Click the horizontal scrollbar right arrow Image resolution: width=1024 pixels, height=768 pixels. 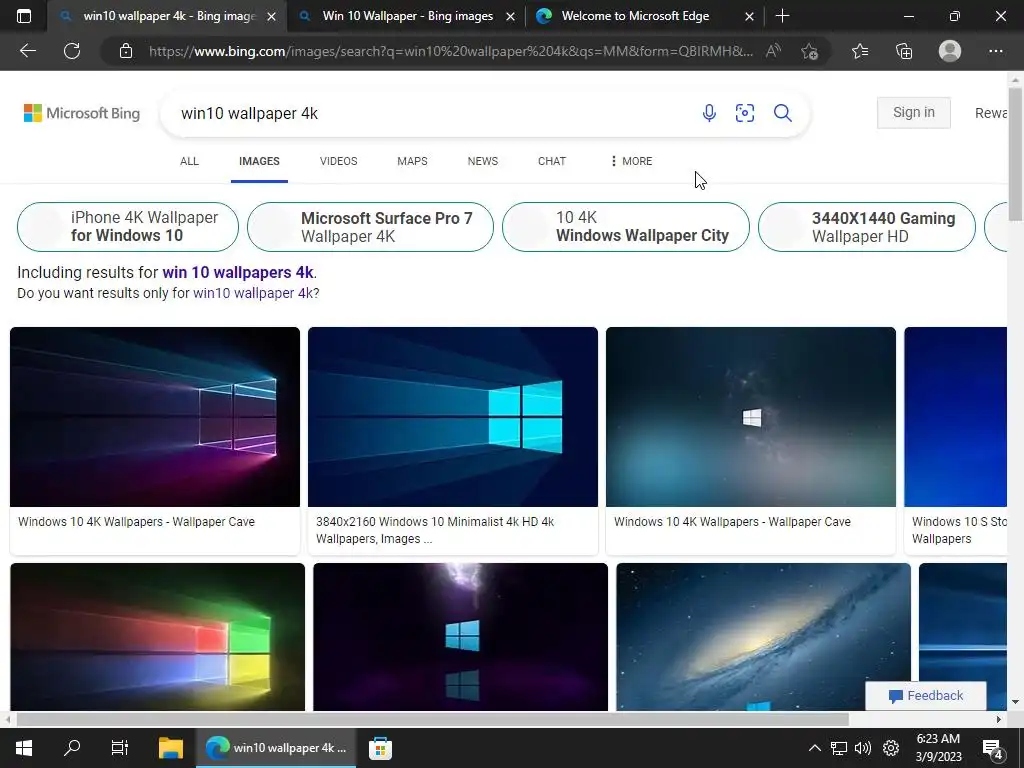click(999, 720)
